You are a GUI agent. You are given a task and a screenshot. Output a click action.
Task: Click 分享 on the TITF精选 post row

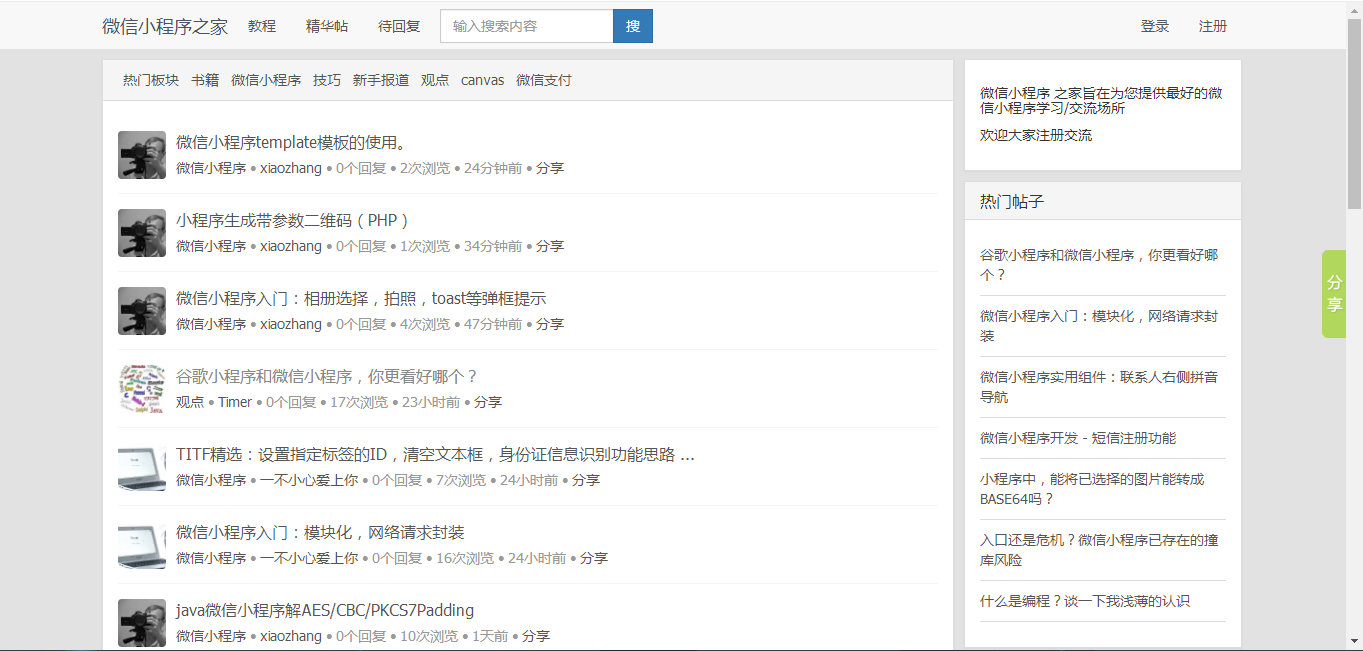586,480
